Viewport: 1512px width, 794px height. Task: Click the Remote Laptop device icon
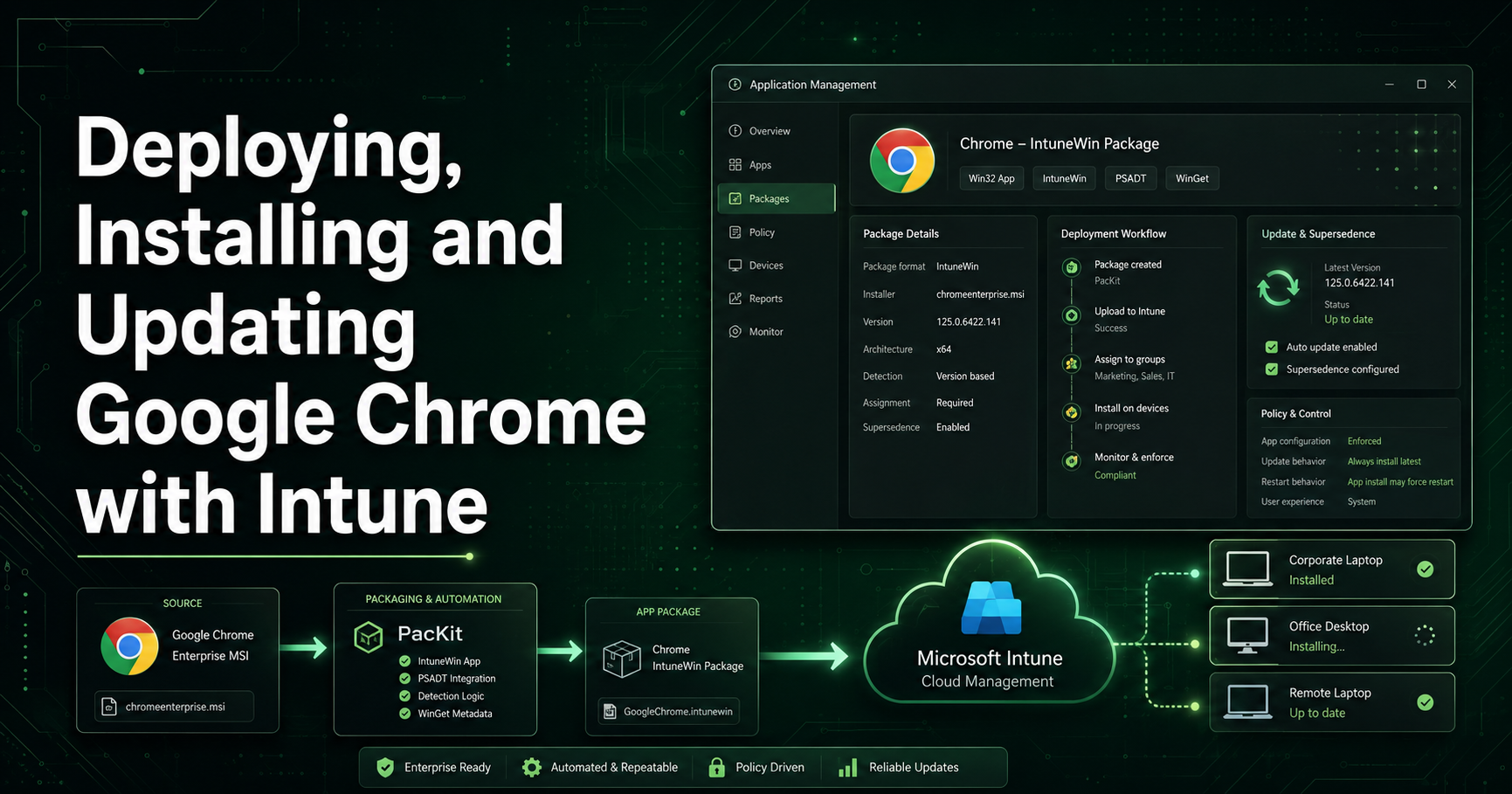1247,702
